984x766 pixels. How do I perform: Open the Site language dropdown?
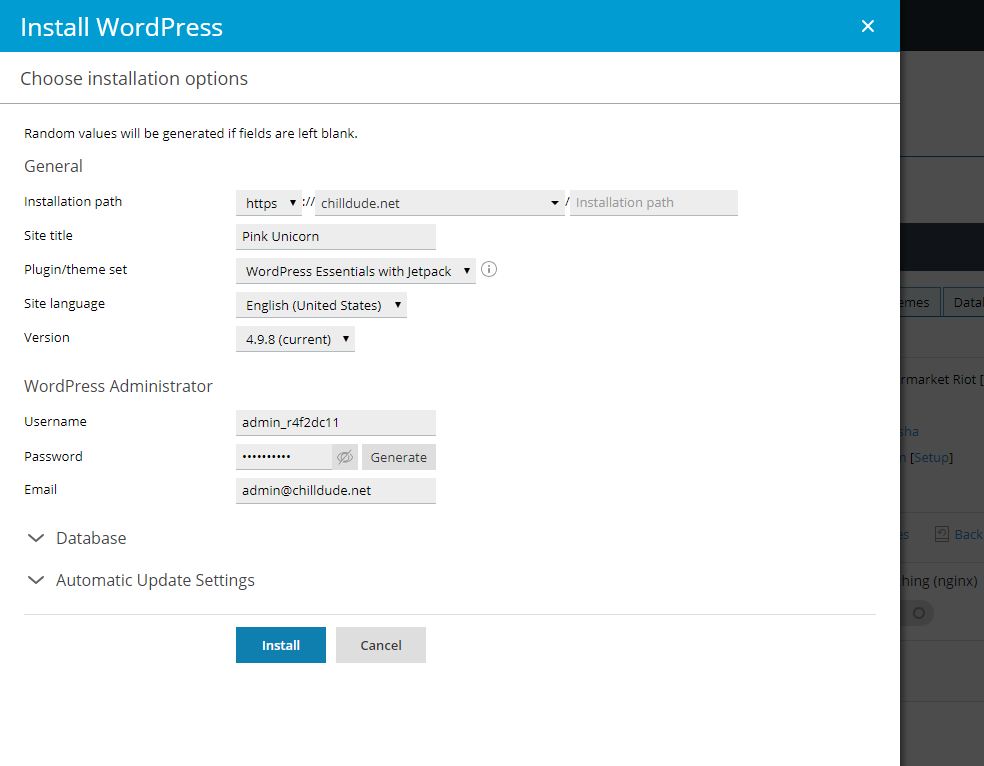[321, 305]
